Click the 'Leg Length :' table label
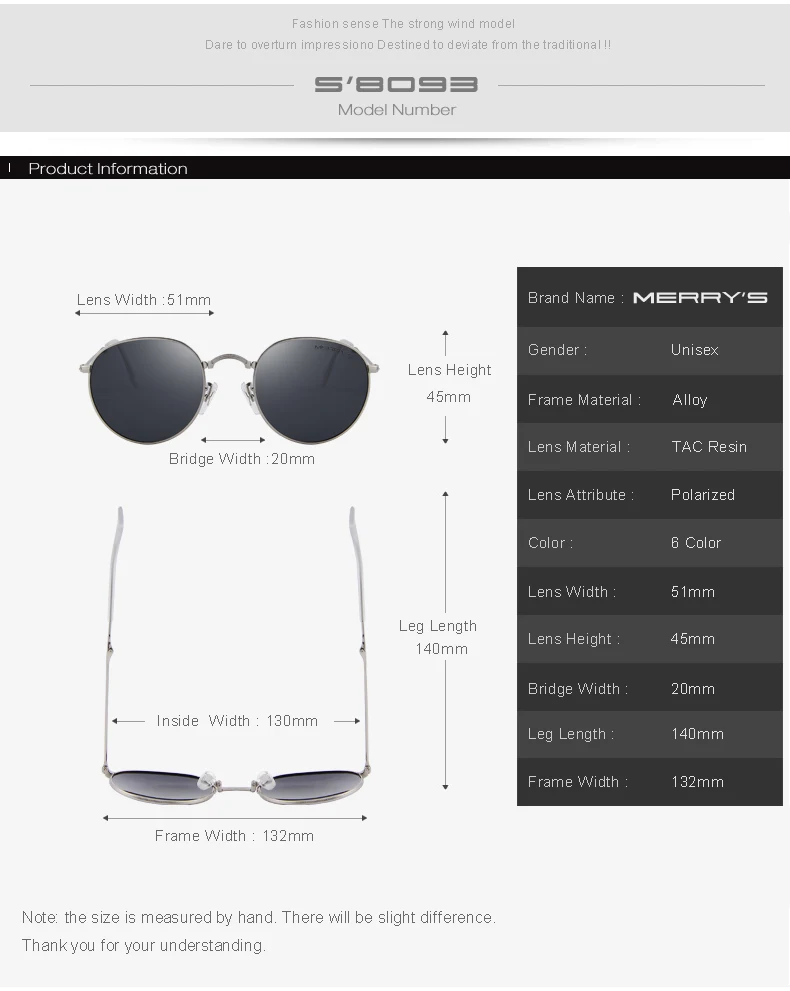This screenshot has height=991, width=790. [x=571, y=734]
